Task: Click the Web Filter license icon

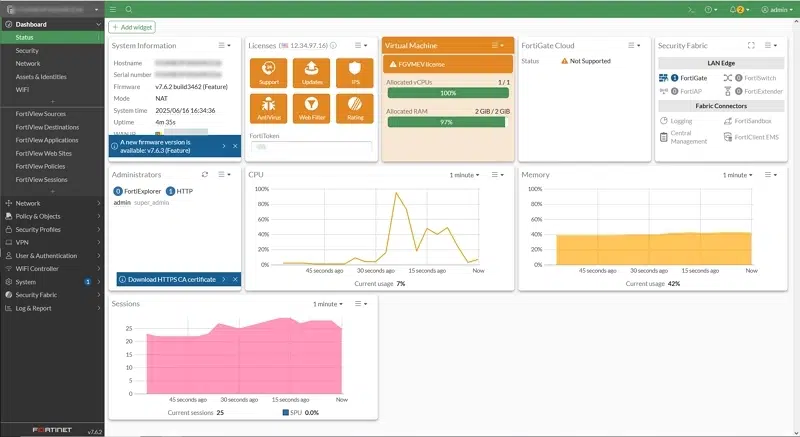Action: (312, 105)
